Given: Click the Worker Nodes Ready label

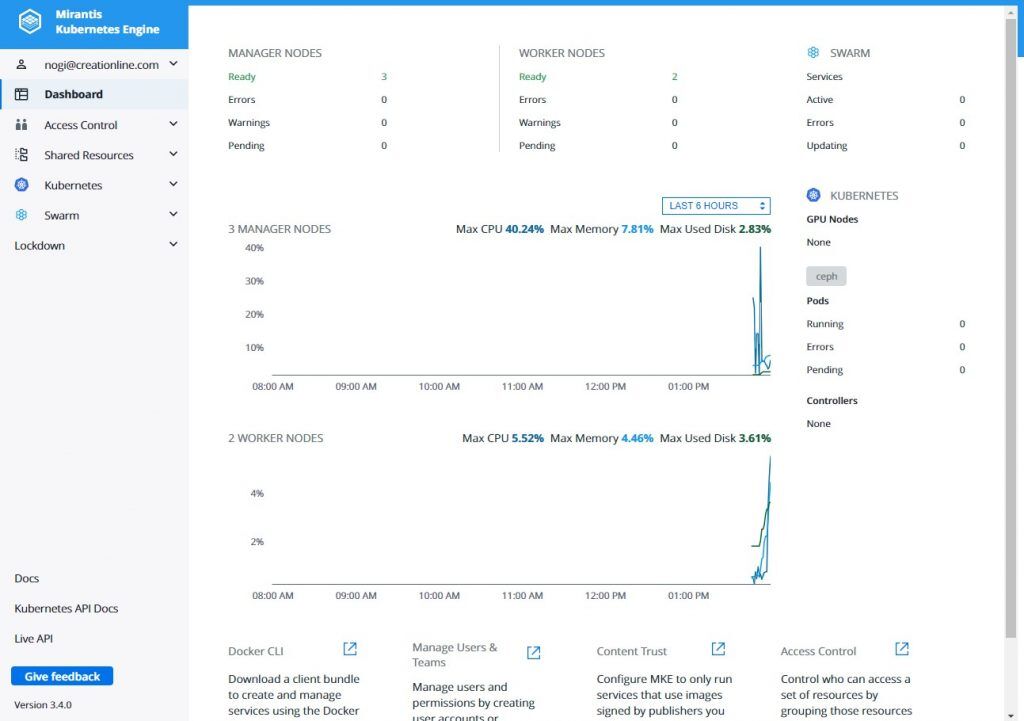Looking at the screenshot, I should (532, 76).
